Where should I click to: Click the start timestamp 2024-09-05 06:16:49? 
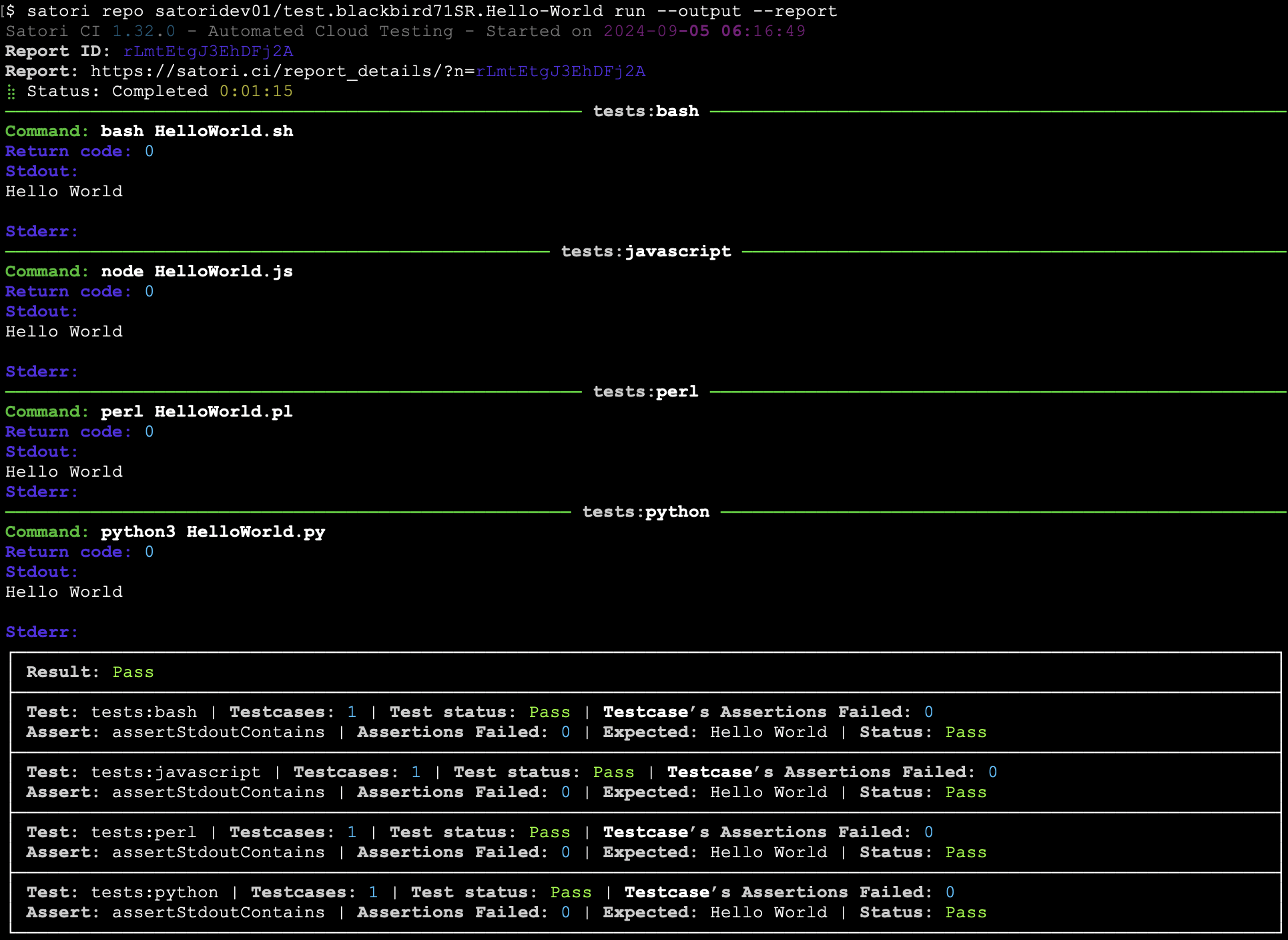[704, 31]
